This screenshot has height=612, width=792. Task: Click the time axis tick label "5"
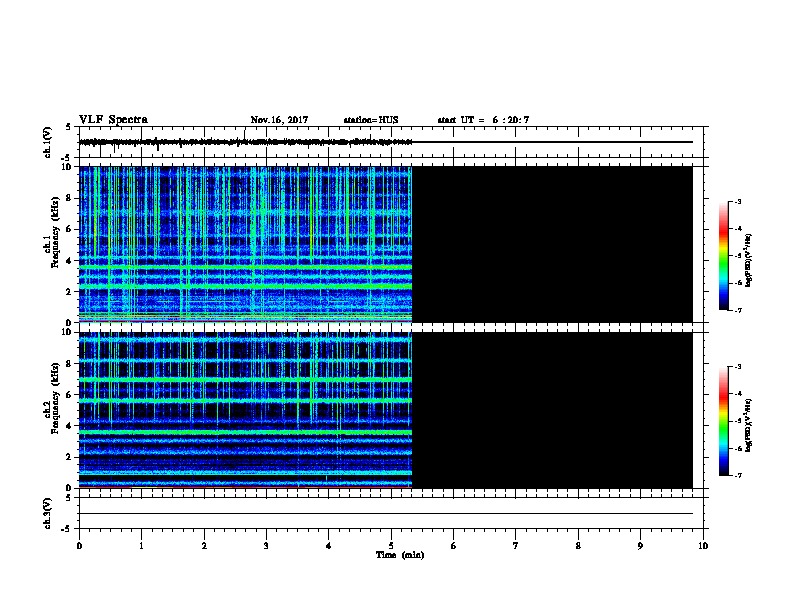(391, 546)
